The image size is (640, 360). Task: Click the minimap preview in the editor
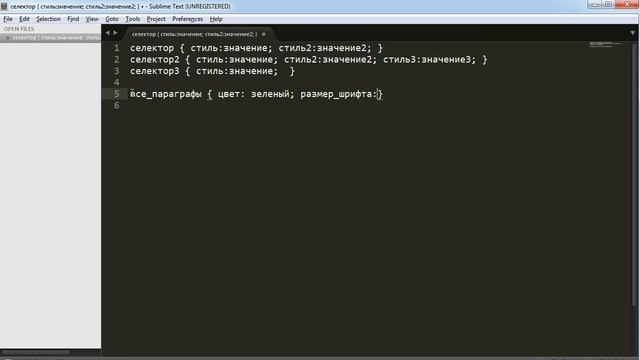coord(605,44)
